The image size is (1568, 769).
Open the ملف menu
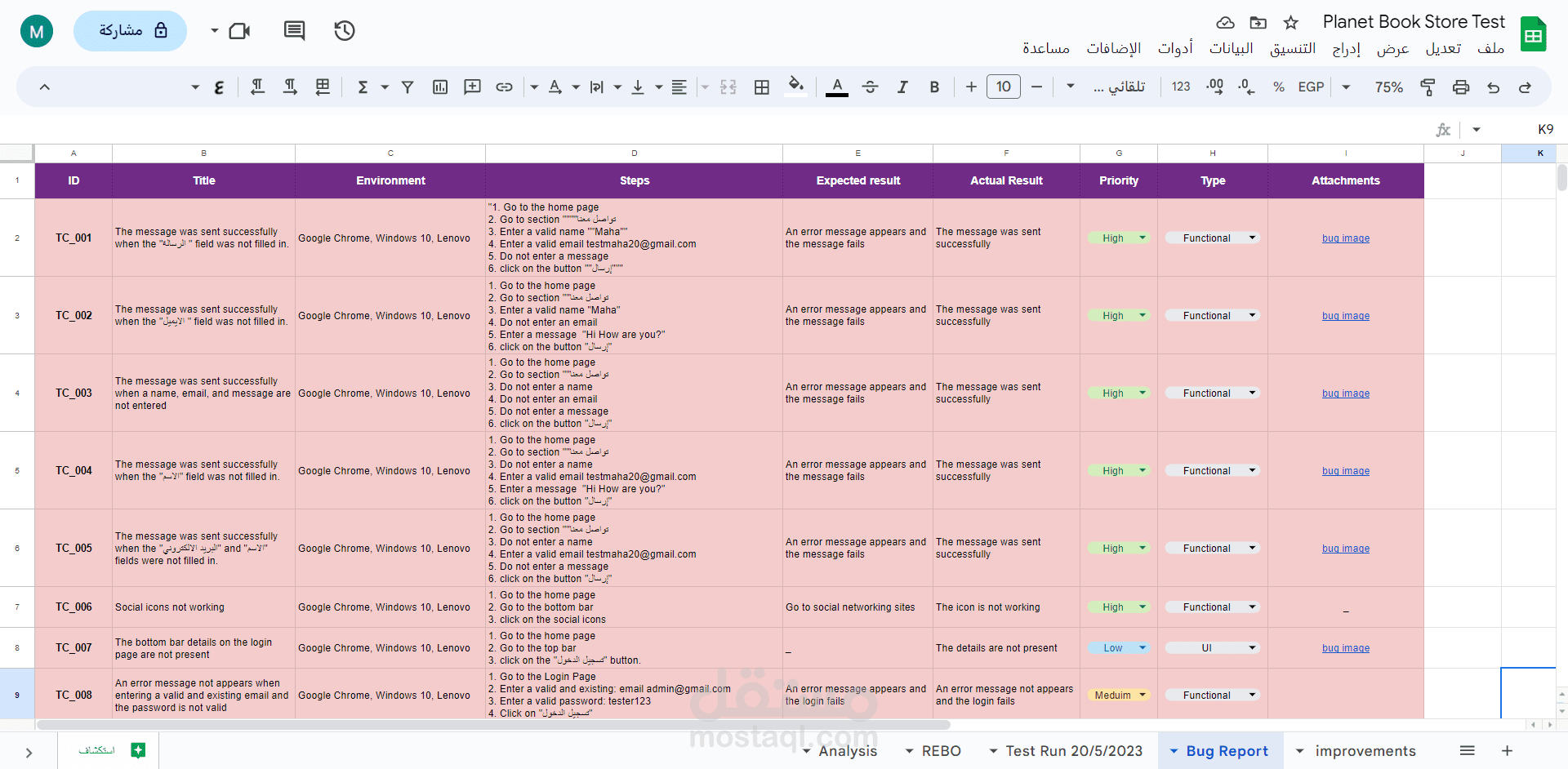coord(1490,48)
